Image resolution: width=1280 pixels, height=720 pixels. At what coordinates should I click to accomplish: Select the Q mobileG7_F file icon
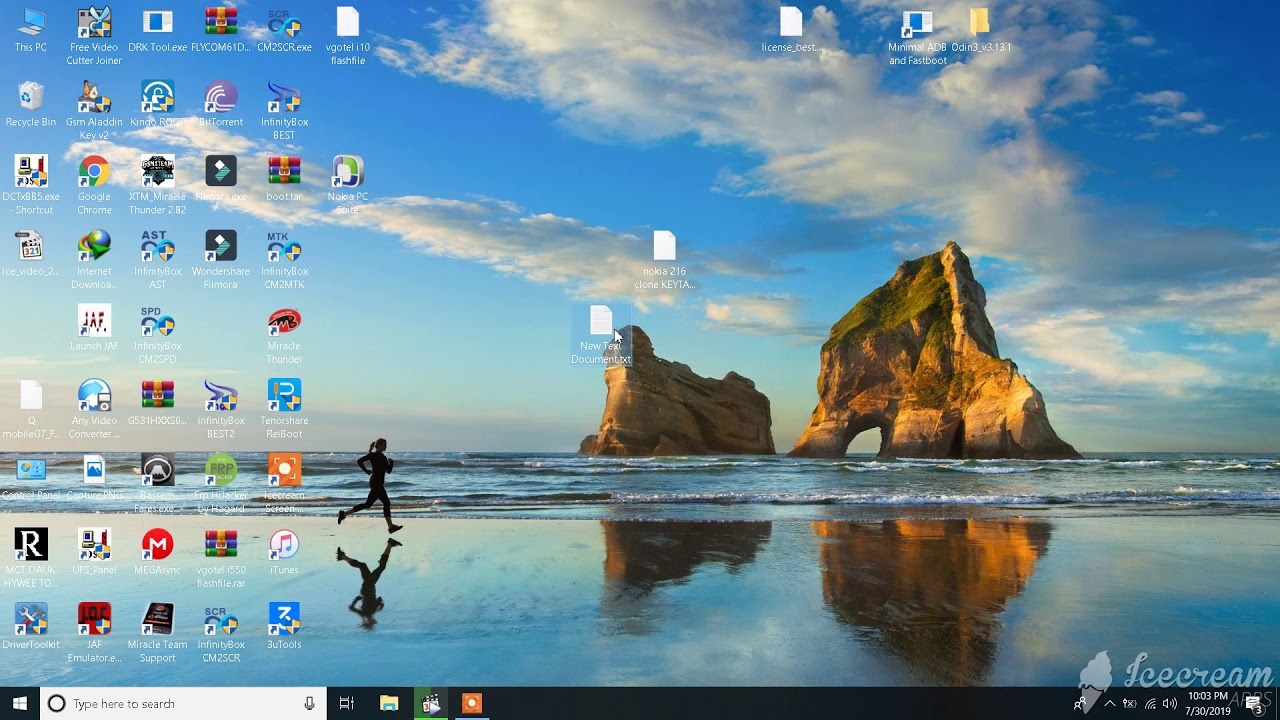coord(31,409)
